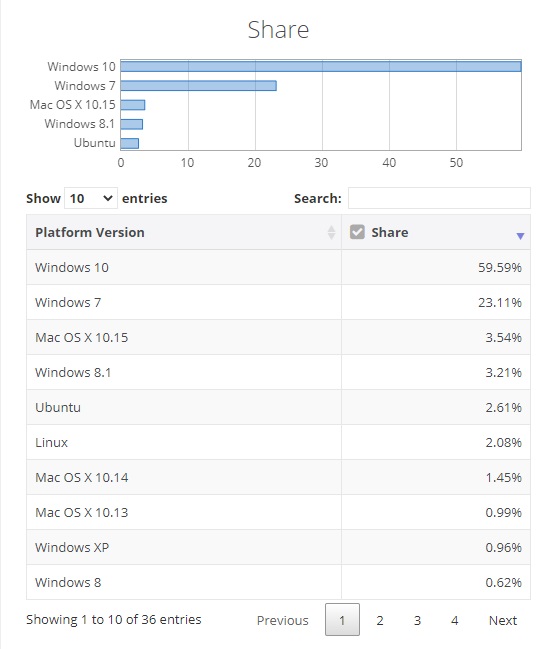The image size is (560, 649).
Task: Click the Windows 10 chart axis label
Action: (81, 66)
